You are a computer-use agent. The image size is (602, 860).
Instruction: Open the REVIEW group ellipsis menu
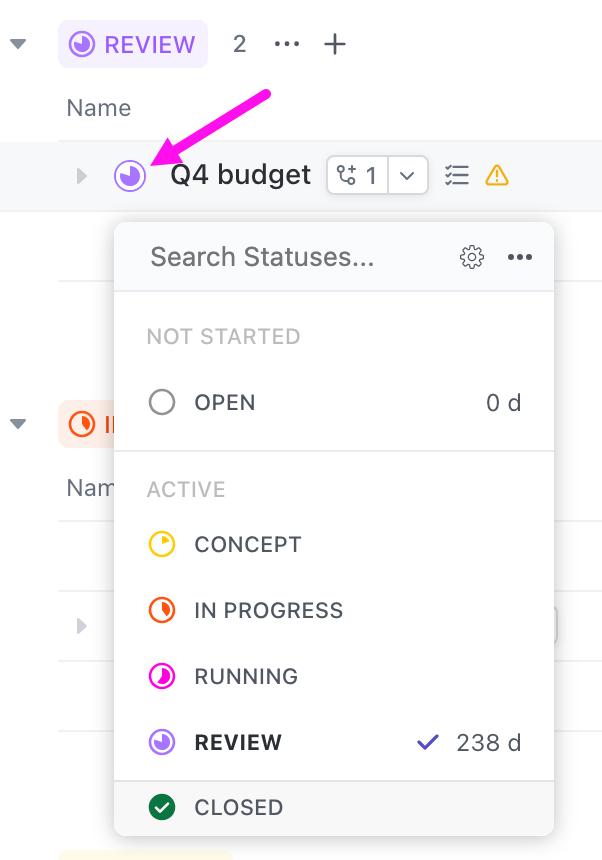point(287,45)
